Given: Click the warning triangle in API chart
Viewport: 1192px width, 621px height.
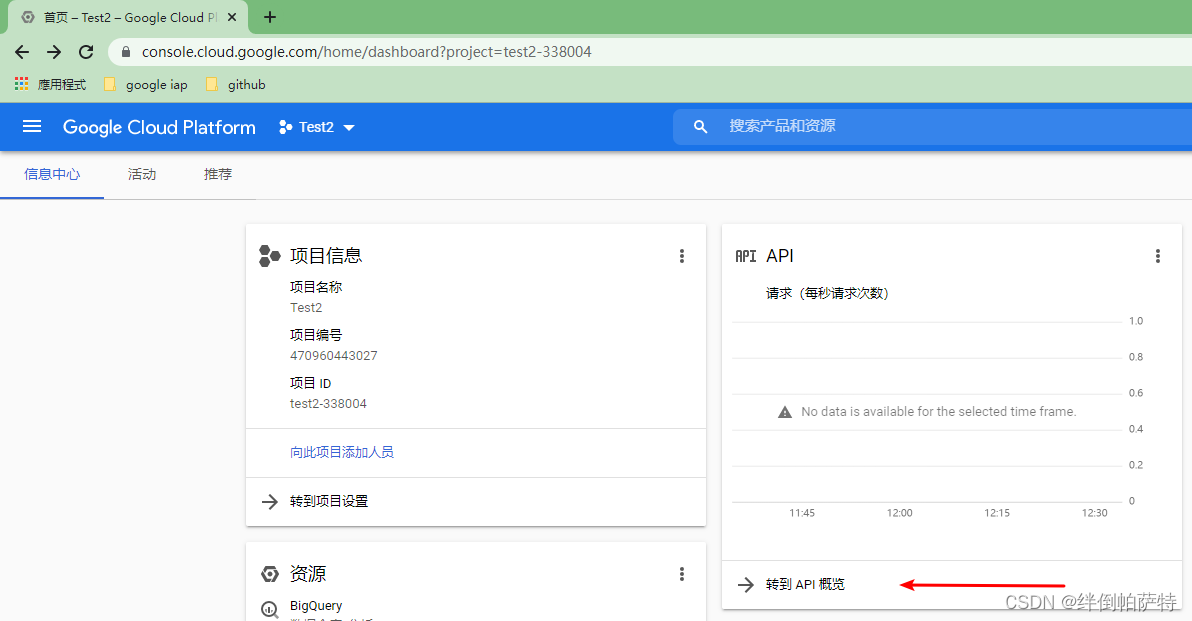Looking at the screenshot, I should pyautogui.click(x=785, y=412).
